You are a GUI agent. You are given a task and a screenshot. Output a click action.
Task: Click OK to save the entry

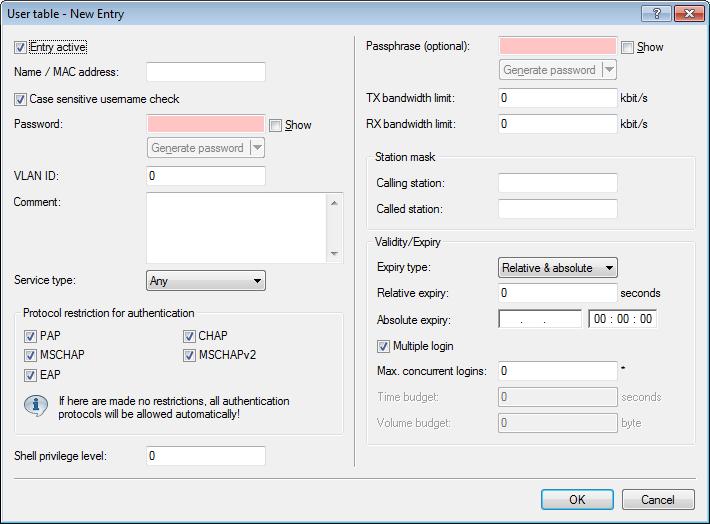(x=577, y=499)
